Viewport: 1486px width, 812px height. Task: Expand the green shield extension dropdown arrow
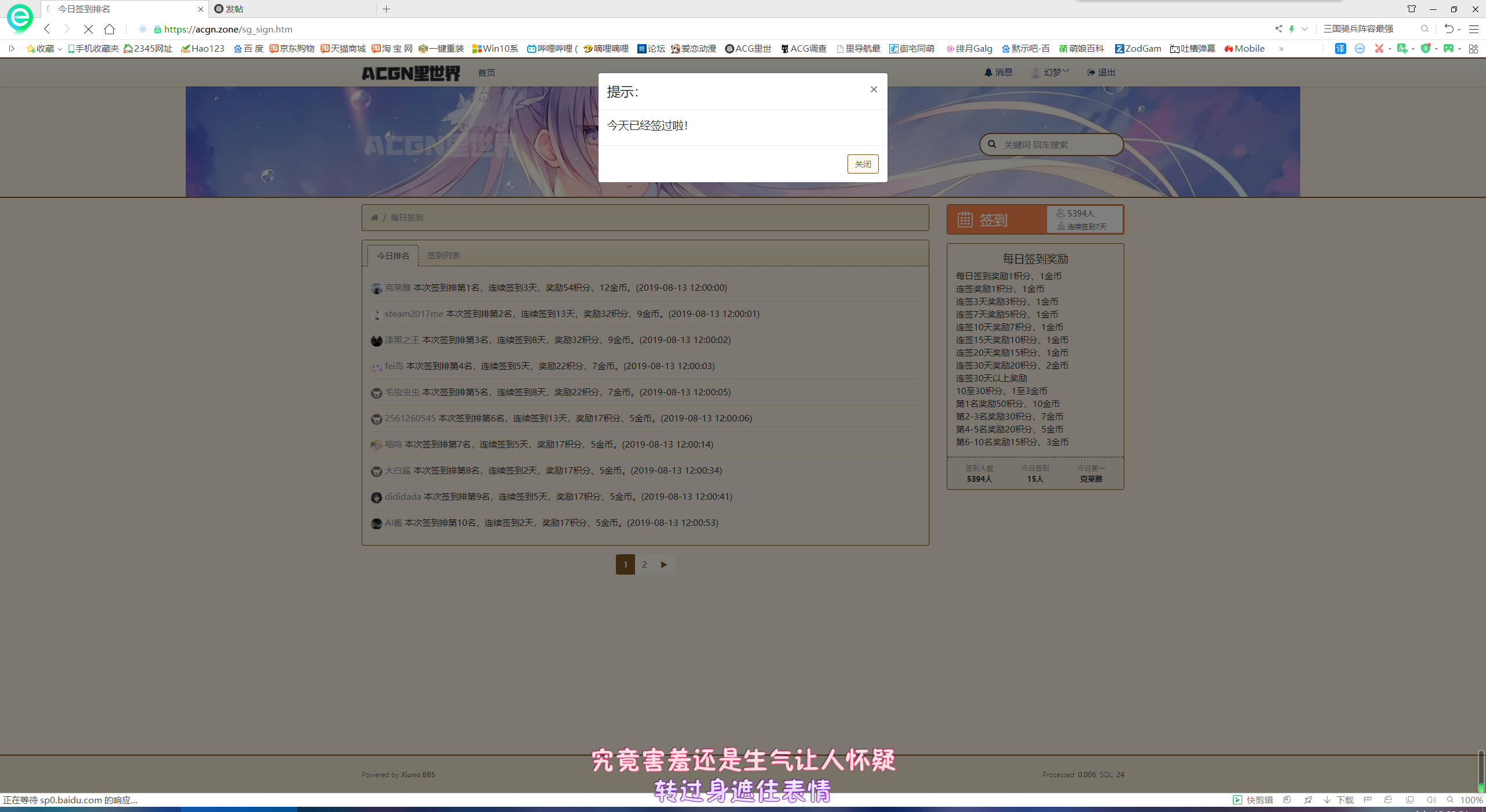coord(1436,49)
